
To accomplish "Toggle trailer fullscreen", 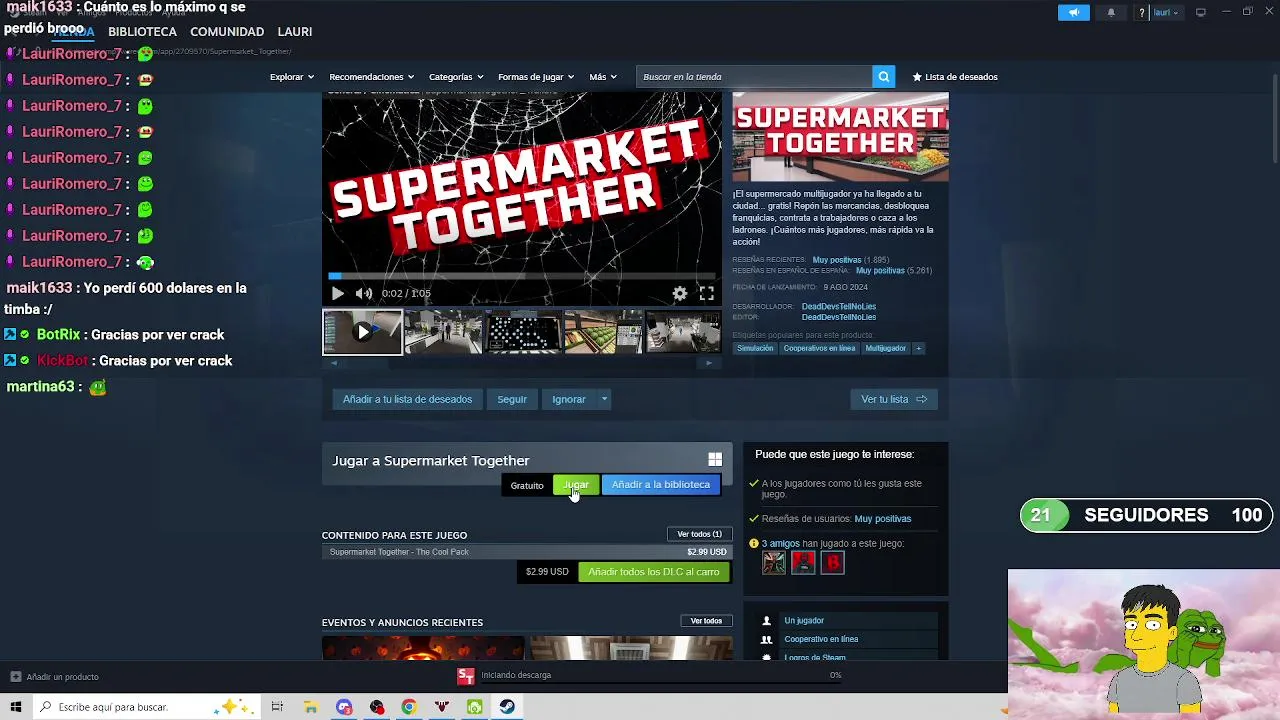I will [706, 293].
